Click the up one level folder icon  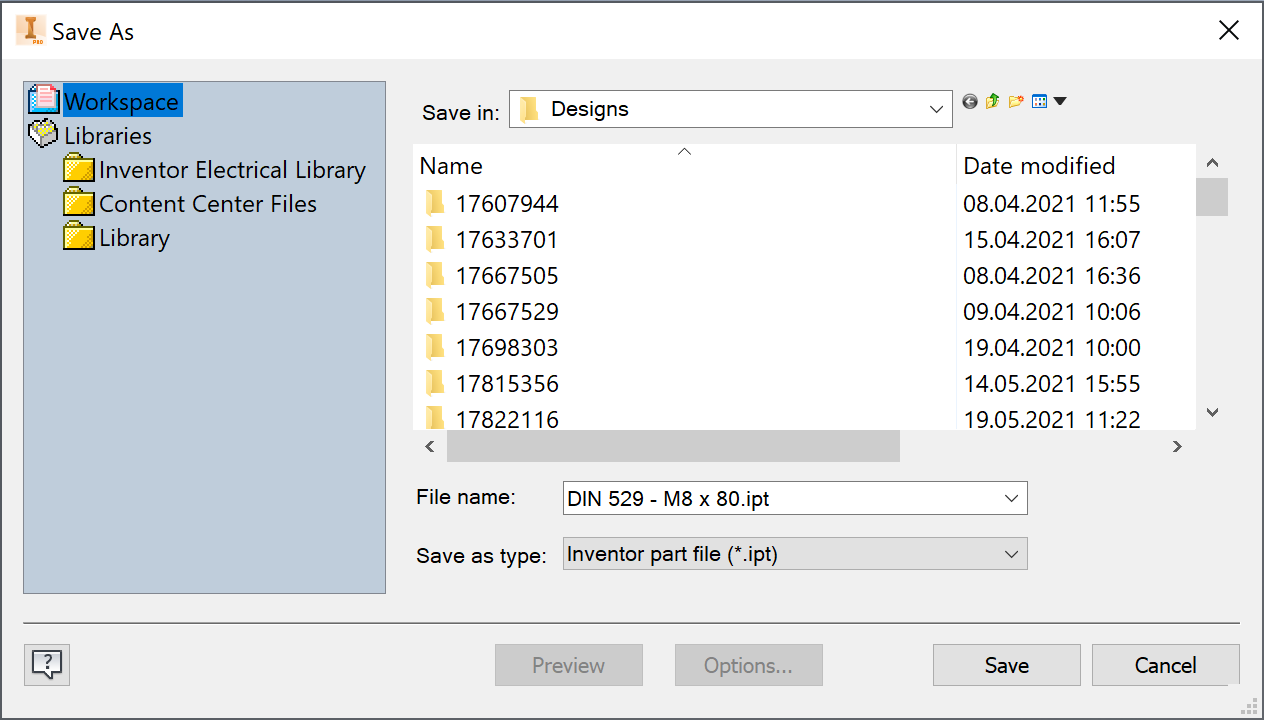coord(992,101)
